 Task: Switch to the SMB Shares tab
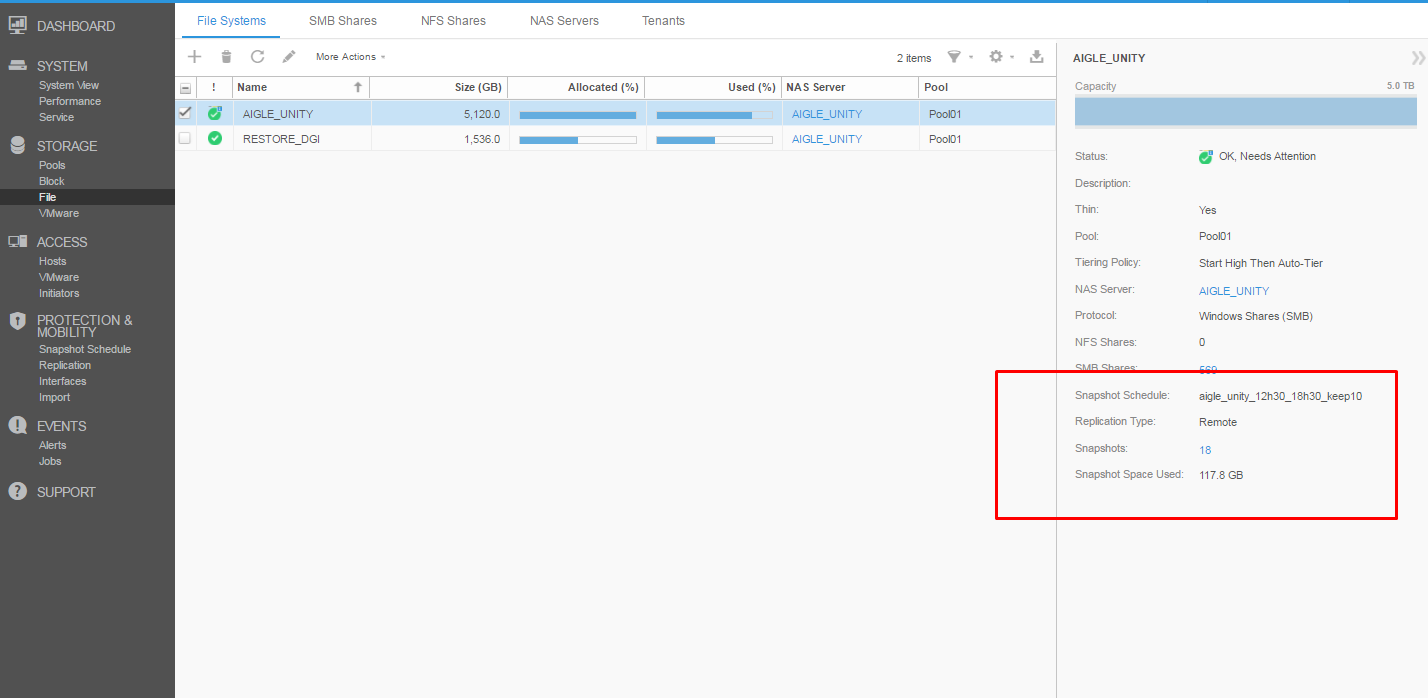pyautogui.click(x=343, y=20)
